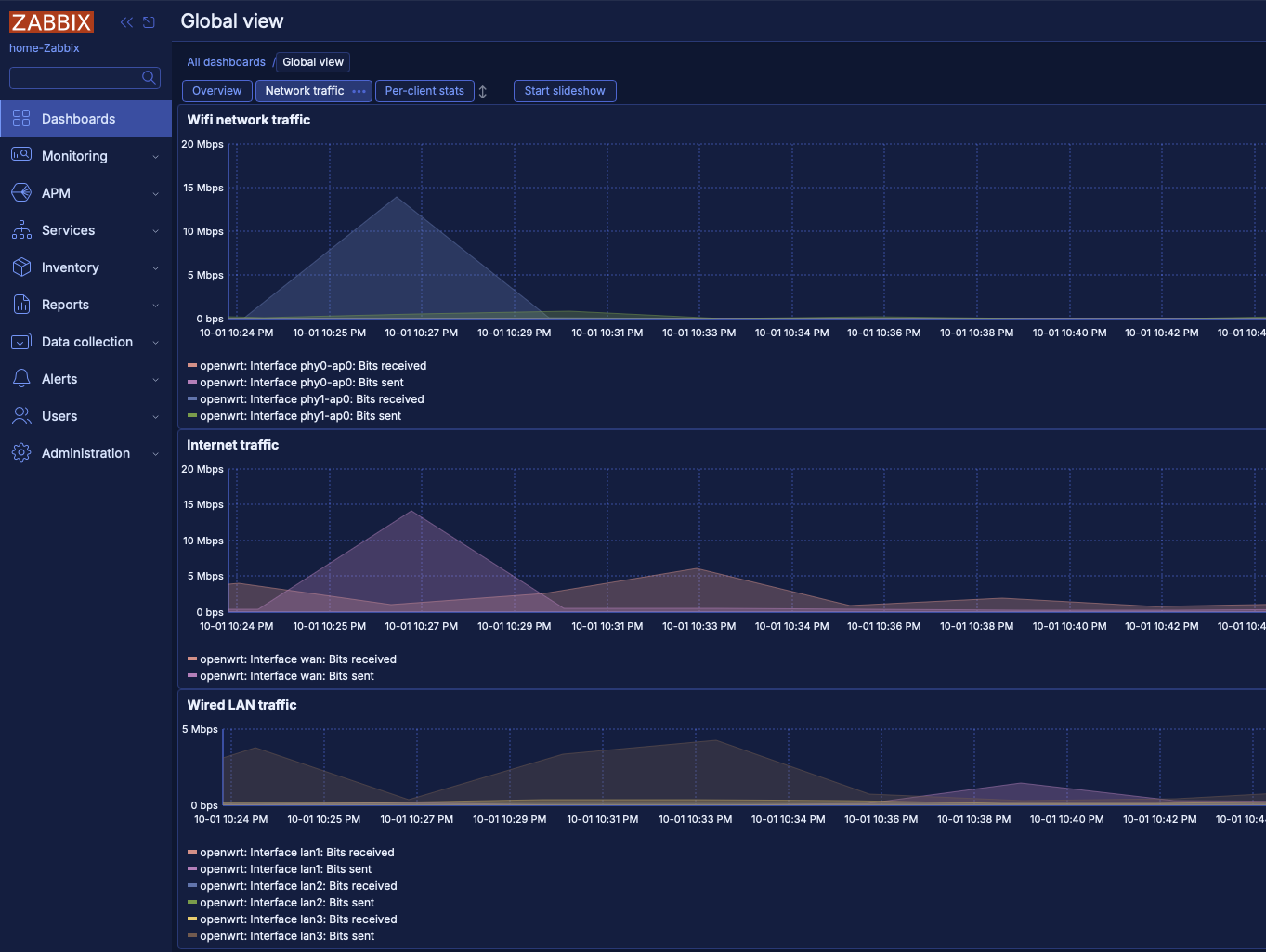Expand the Reports menu chevron
Viewport: 1266px width, 952px height.
[x=155, y=306]
